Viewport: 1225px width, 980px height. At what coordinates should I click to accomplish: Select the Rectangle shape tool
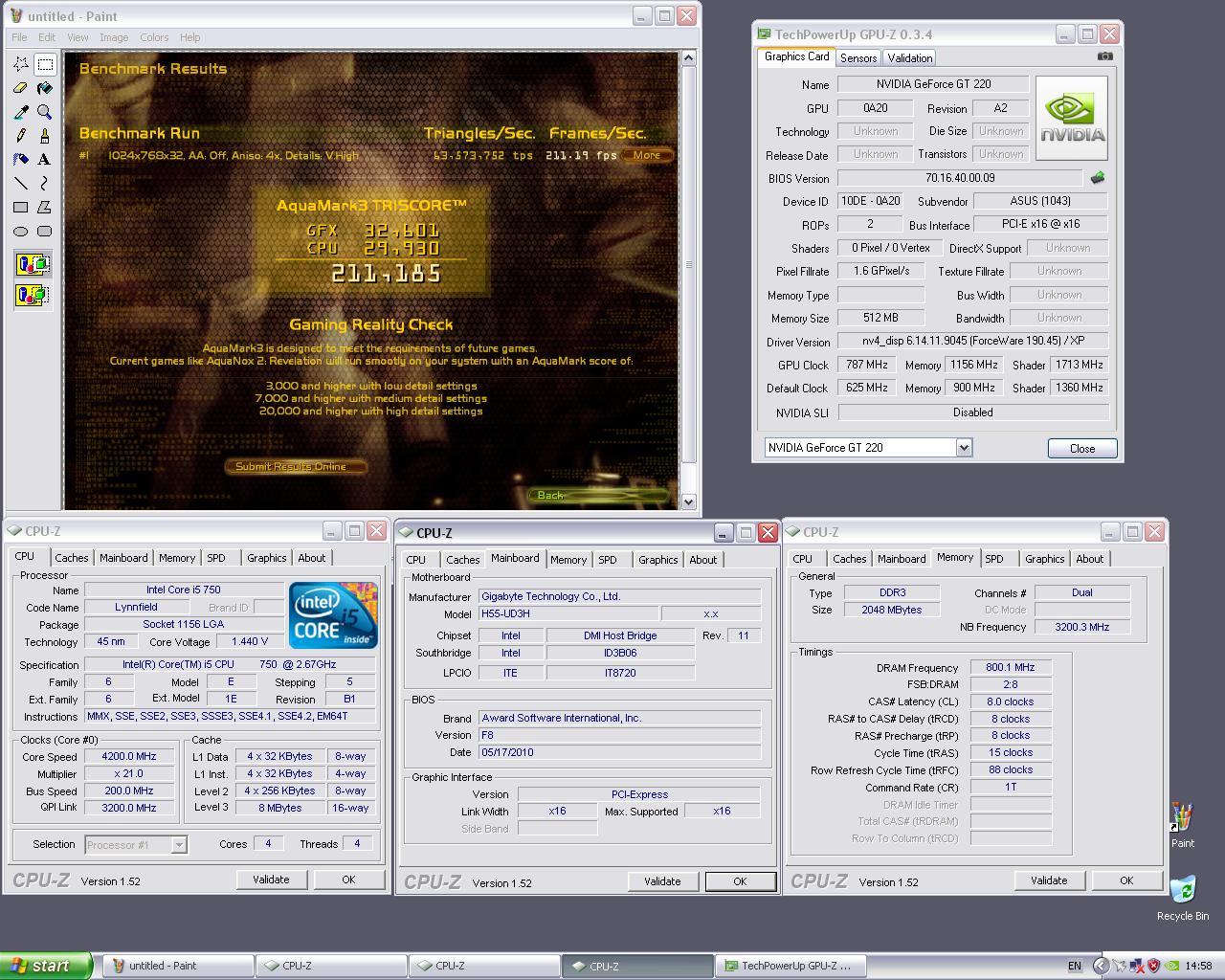pos(21,208)
